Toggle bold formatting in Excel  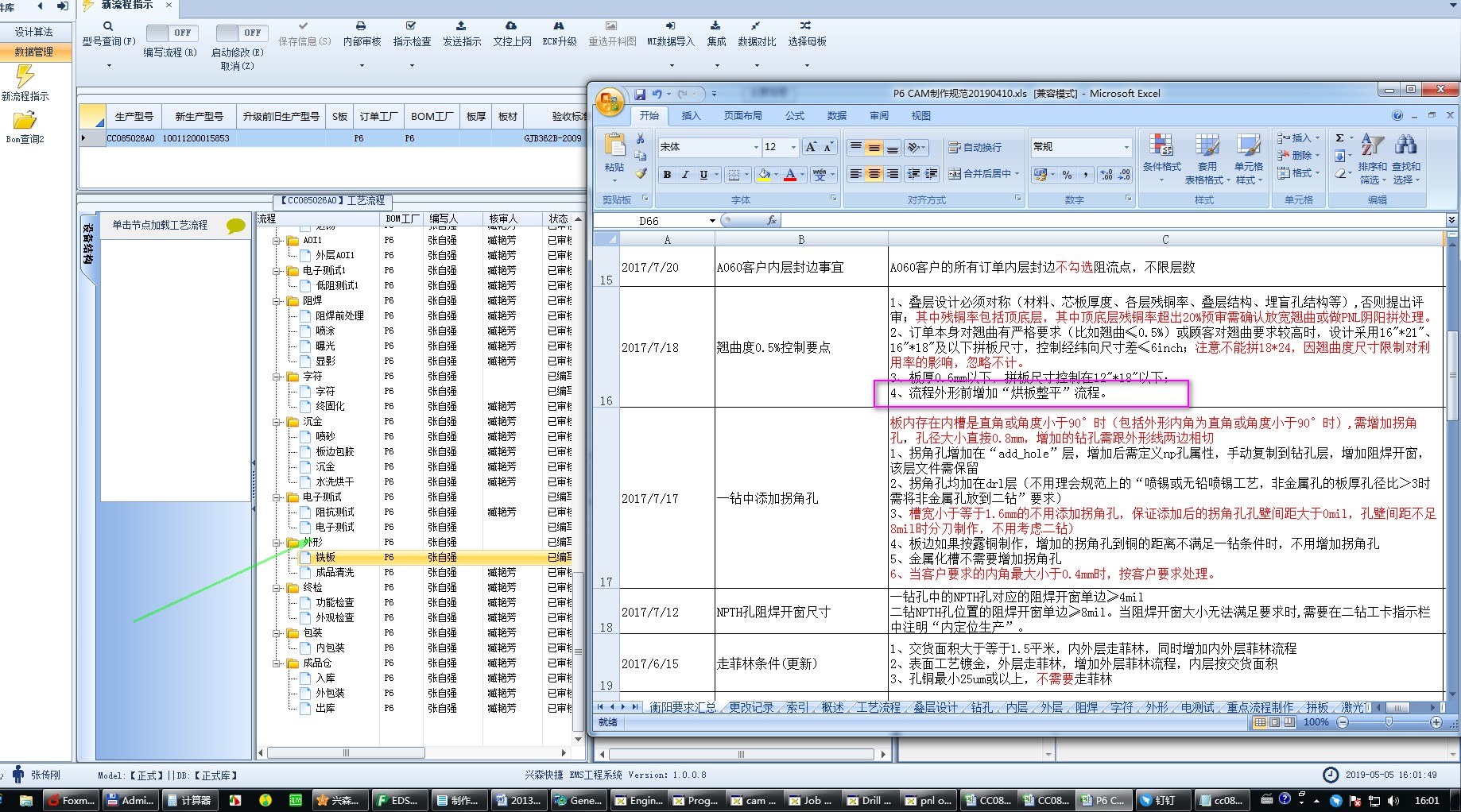(667, 175)
